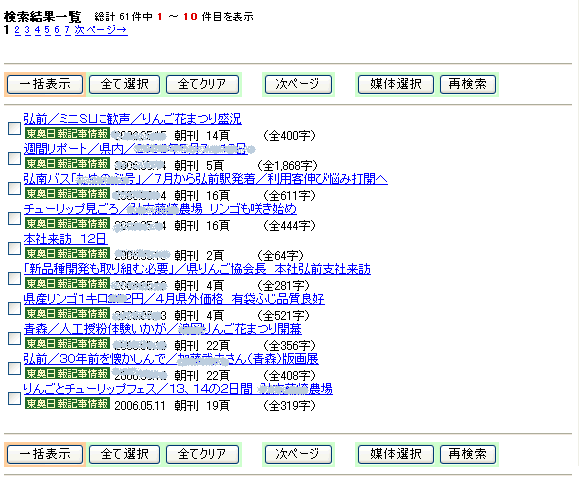The image size is (579, 490).
Task: Open the 青森/人工授粉体験いかが article link
Action: [x=162, y=329]
